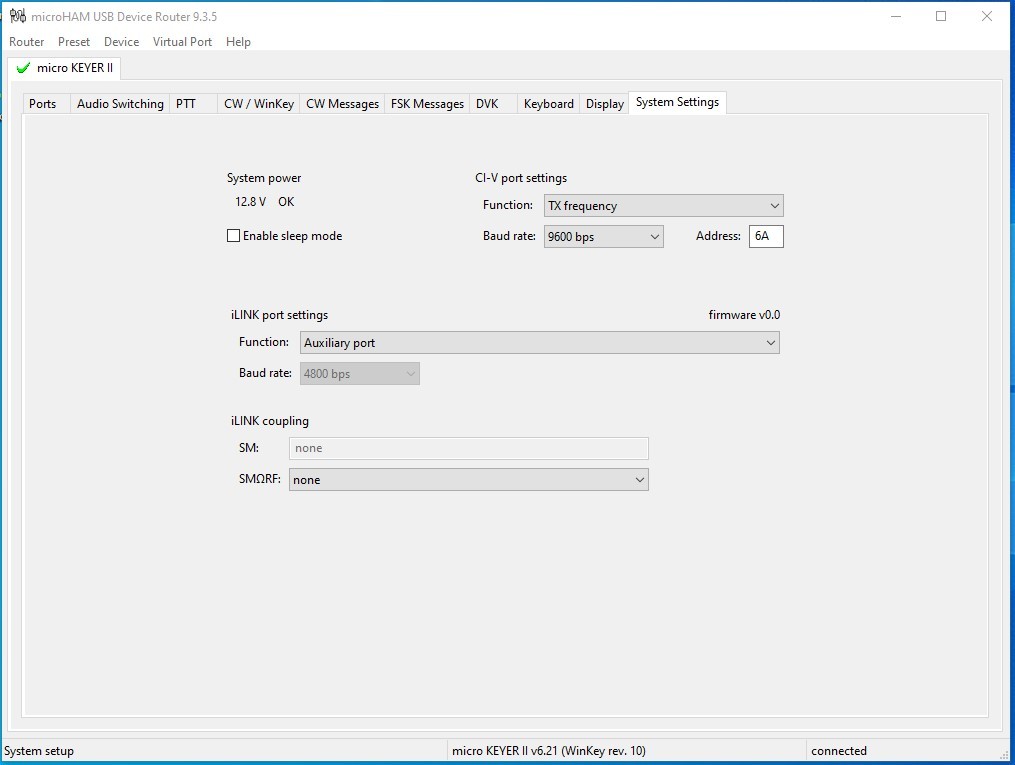Open the CW / WinKey tab
The height and width of the screenshot is (765, 1015).
coord(259,104)
